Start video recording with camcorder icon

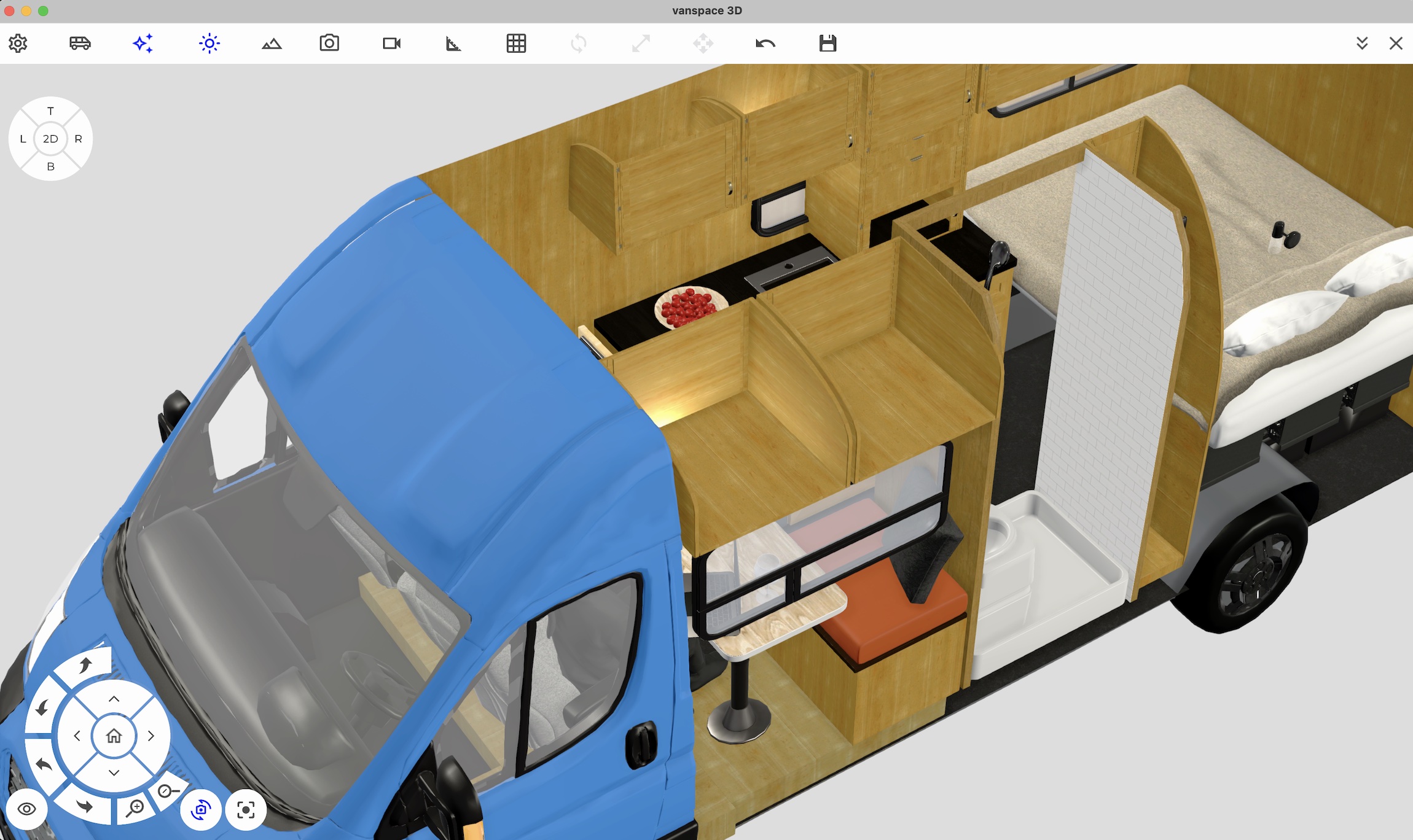pos(391,44)
